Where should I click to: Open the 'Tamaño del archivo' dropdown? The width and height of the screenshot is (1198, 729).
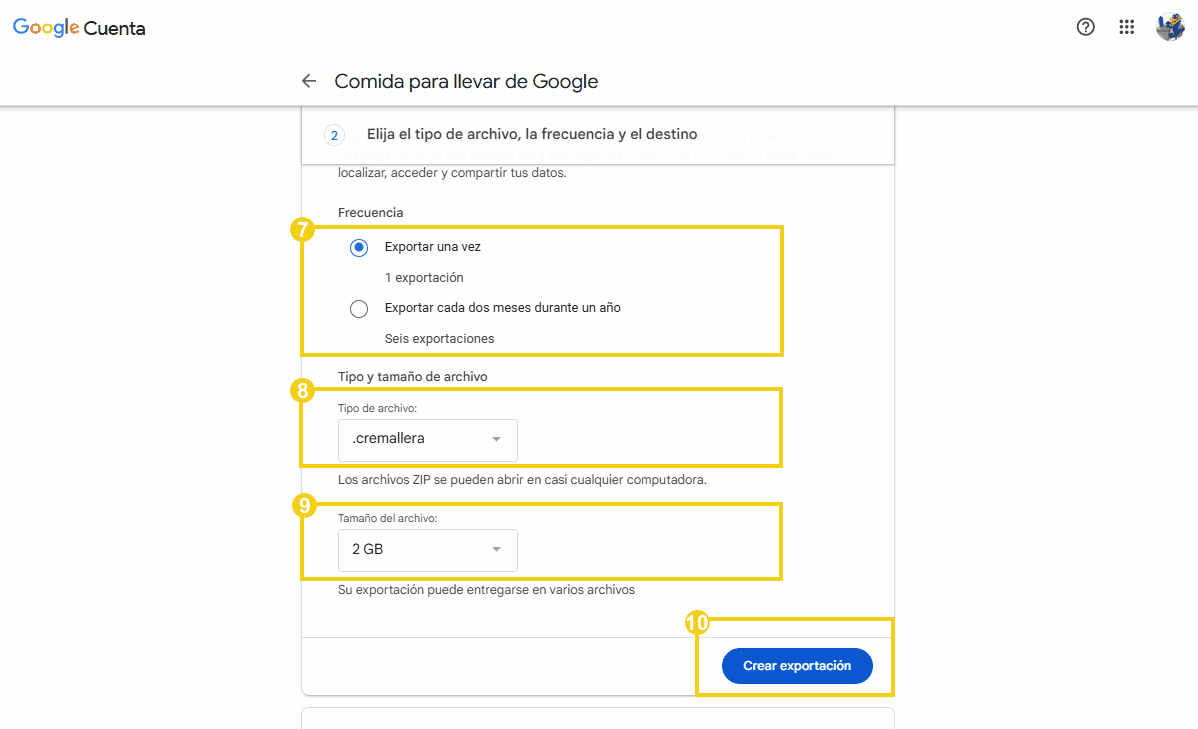point(428,550)
